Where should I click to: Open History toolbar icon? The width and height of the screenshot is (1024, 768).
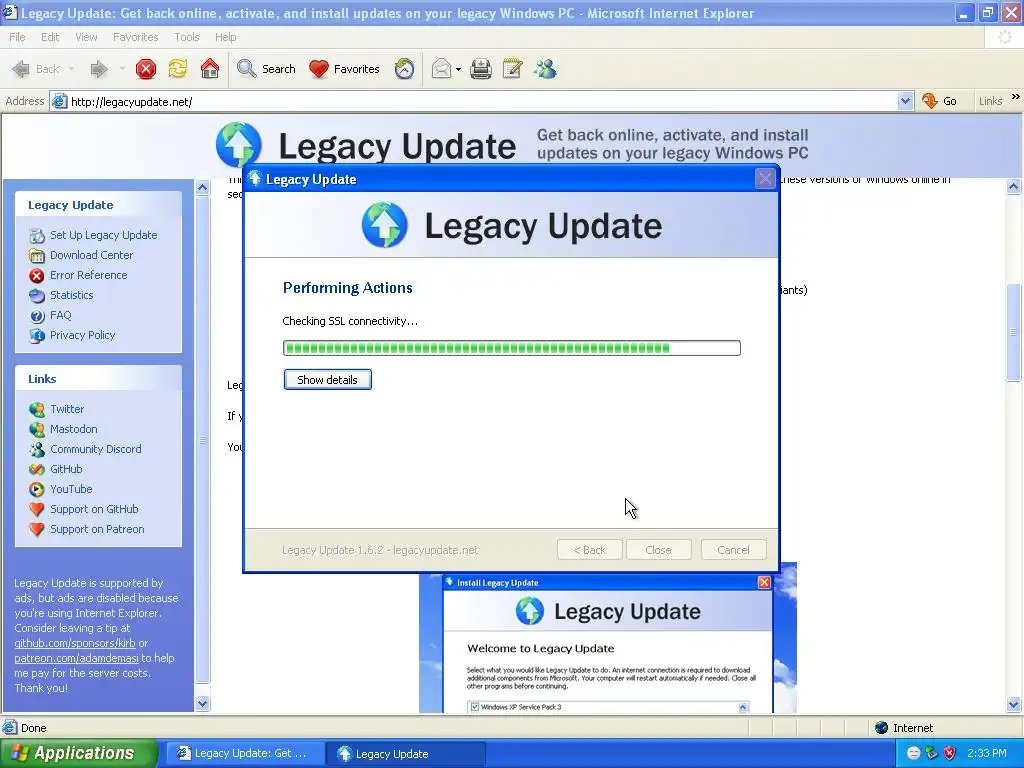404,69
